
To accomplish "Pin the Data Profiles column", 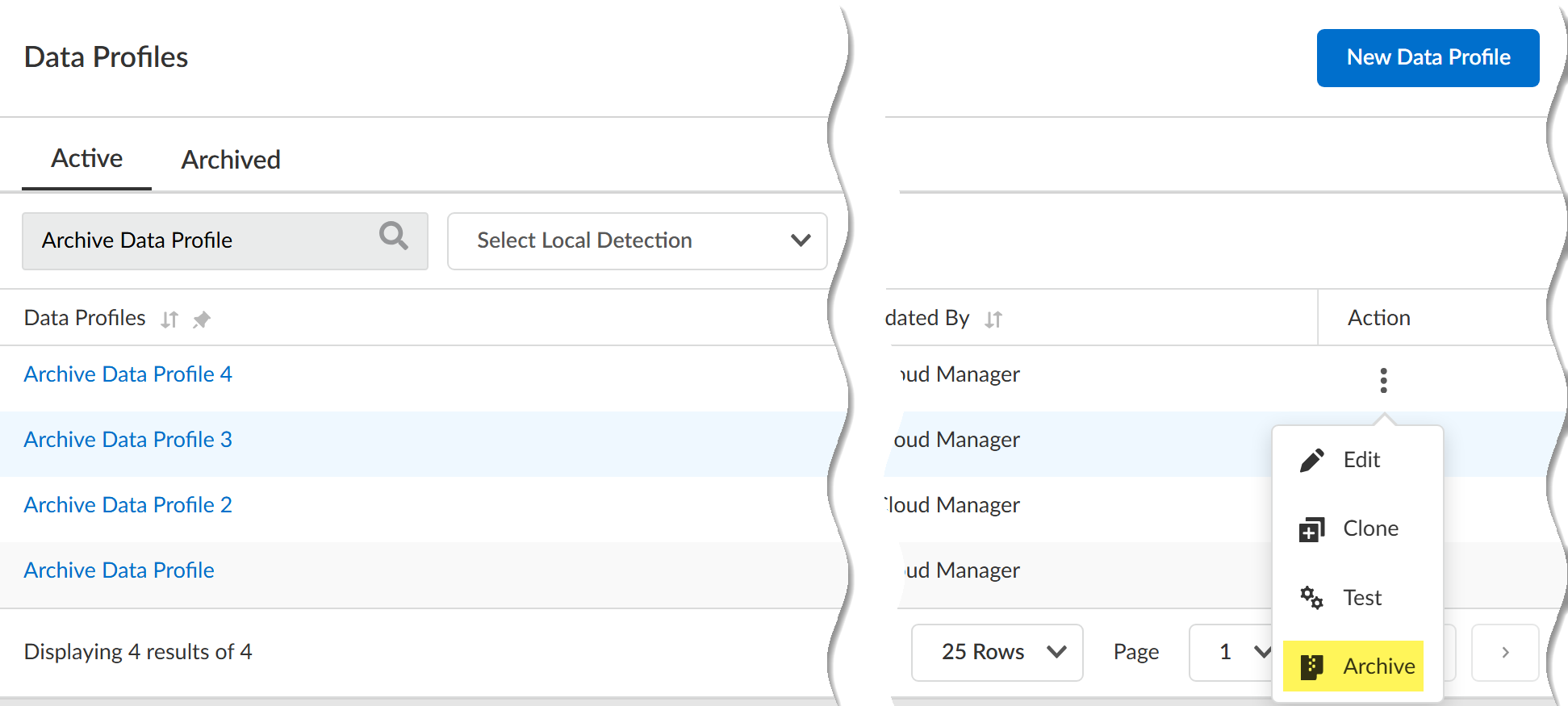I will click(x=202, y=320).
